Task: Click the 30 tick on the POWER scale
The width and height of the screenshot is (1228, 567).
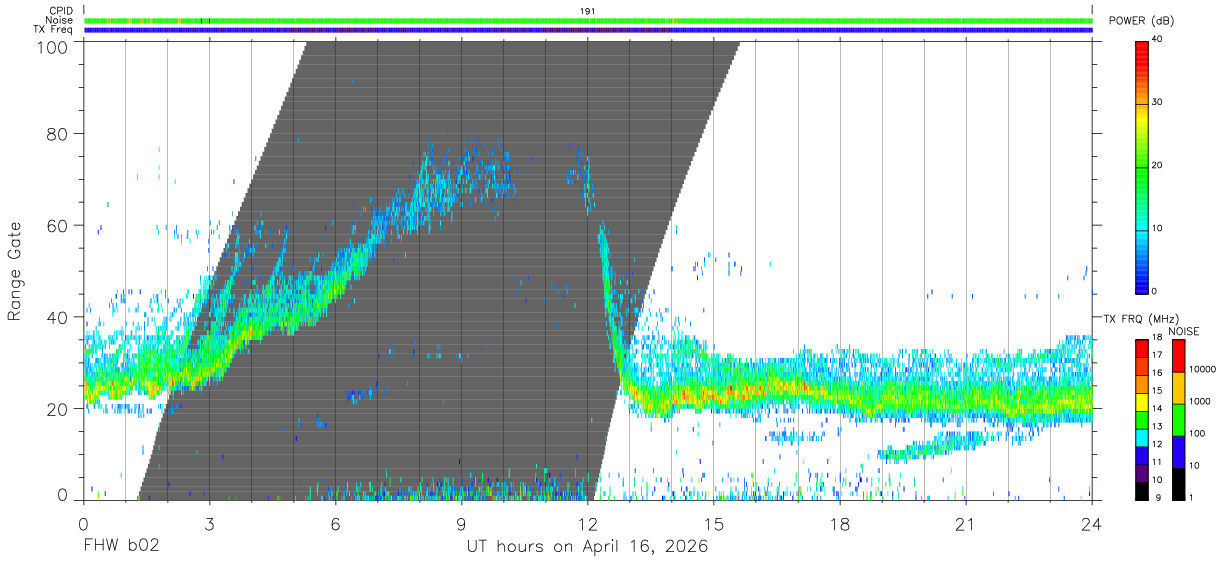Action: pyautogui.click(x=1158, y=102)
